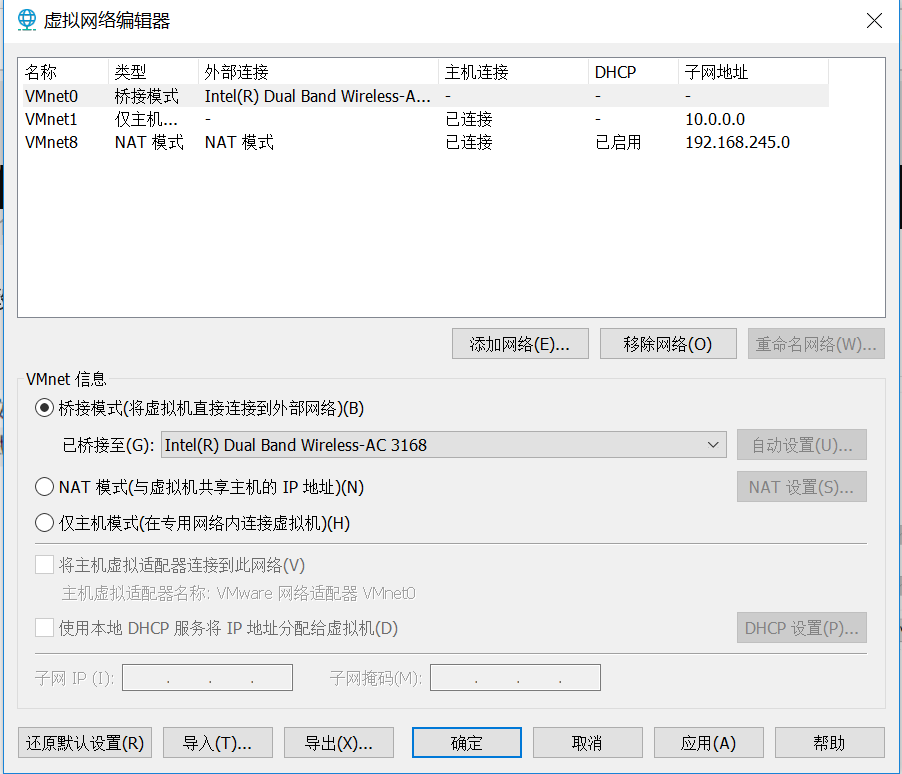This screenshot has width=902, height=774.
Task: Click the 子网地址 column header
Action: coord(754,72)
